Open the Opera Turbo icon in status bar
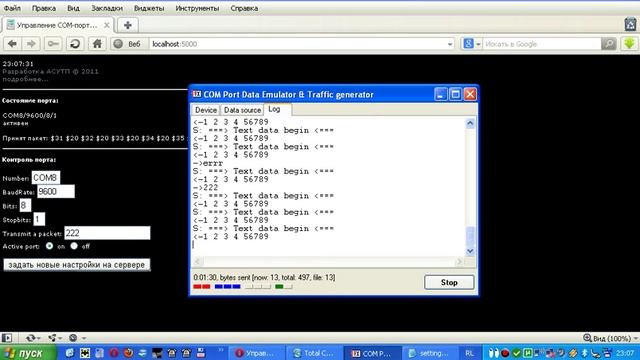 (73, 338)
